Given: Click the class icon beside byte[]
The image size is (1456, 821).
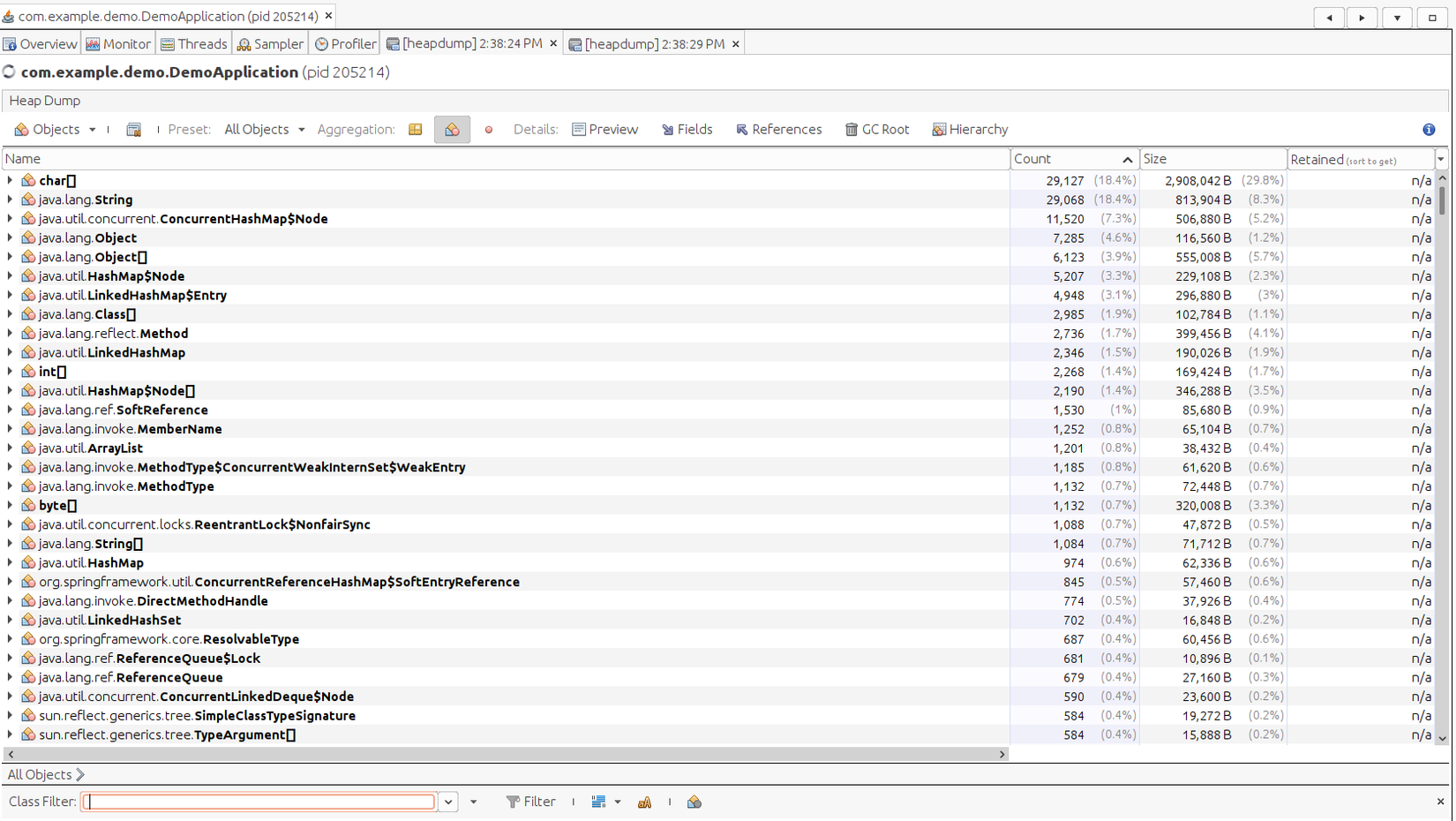Looking at the screenshot, I should [x=28, y=506].
